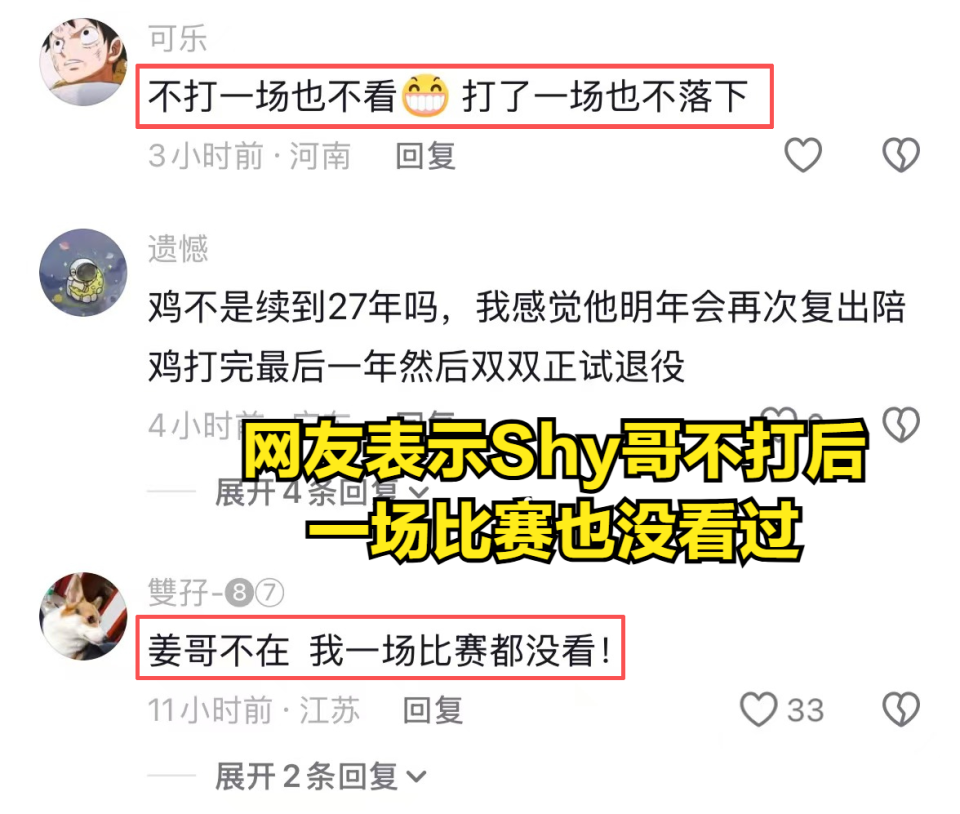Open username 遗憾's profile link
The height and width of the screenshot is (814, 960).
click(x=178, y=249)
